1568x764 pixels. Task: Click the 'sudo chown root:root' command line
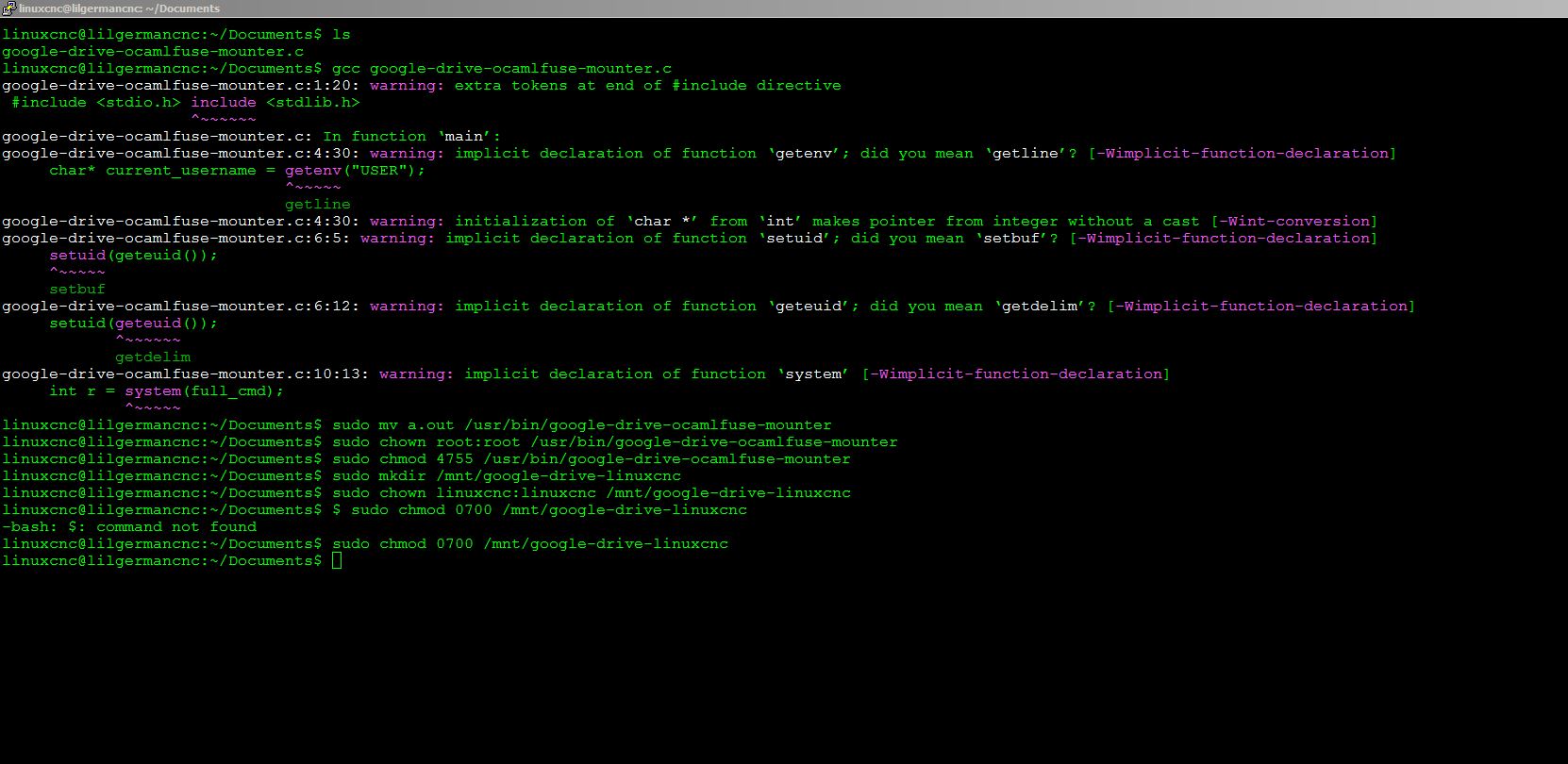tap(615, 441)
